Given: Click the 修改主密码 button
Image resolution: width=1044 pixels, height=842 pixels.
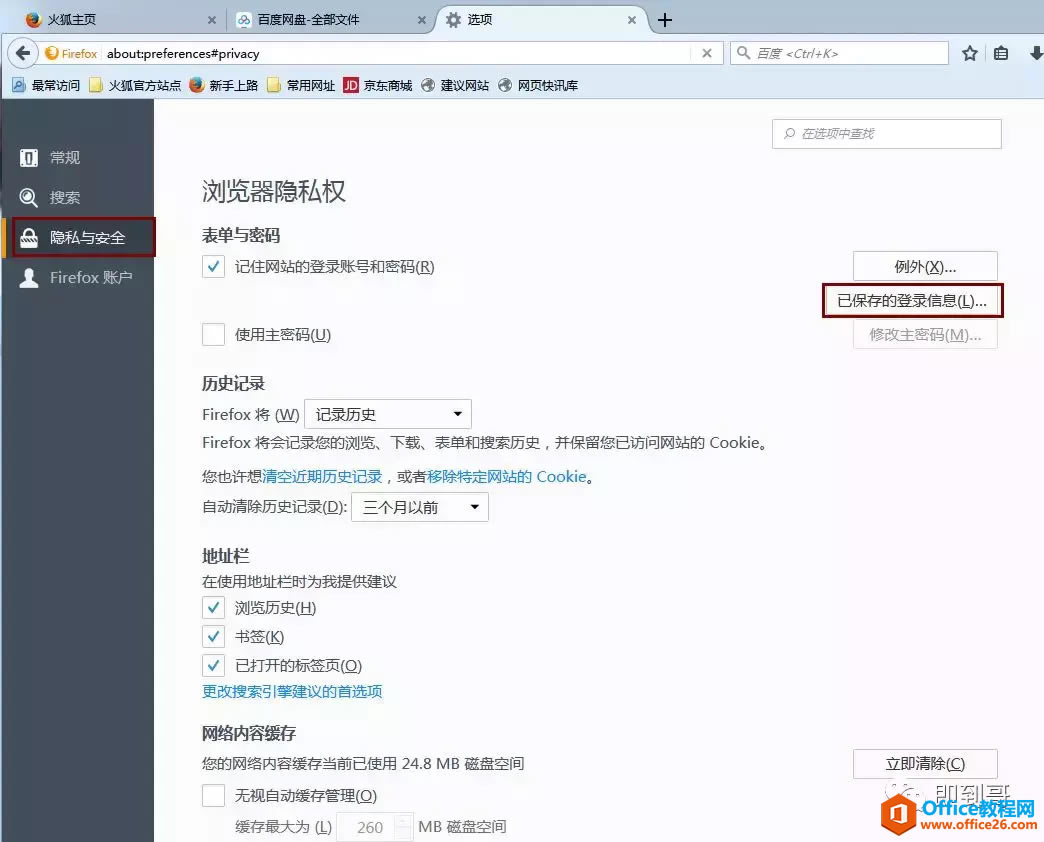Looking at the screenshot, I should click(x=925, y=335).
